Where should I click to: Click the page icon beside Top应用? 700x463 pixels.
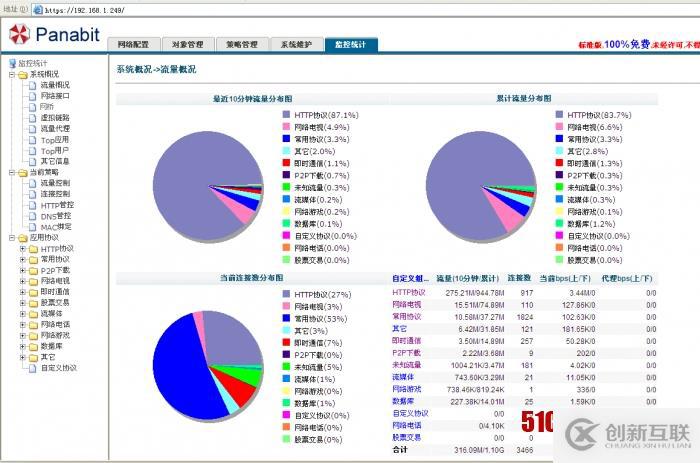pos(33,140)
